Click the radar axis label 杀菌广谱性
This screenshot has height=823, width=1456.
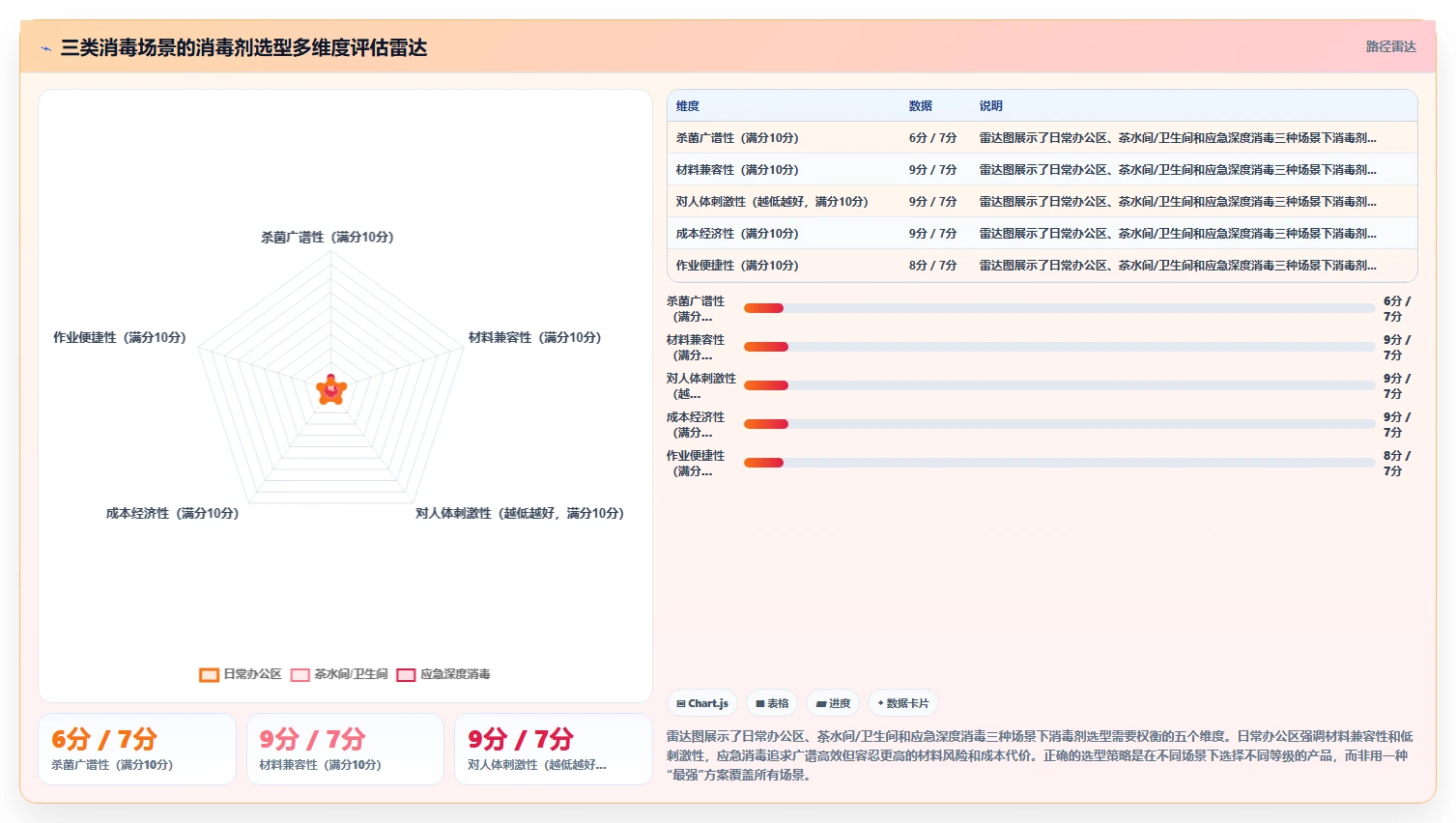327,237
